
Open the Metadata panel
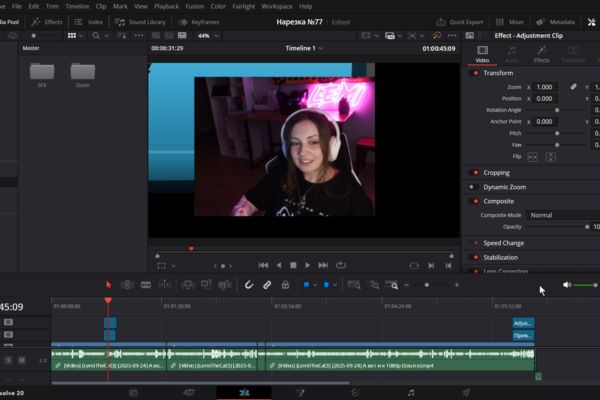(555, 22)
